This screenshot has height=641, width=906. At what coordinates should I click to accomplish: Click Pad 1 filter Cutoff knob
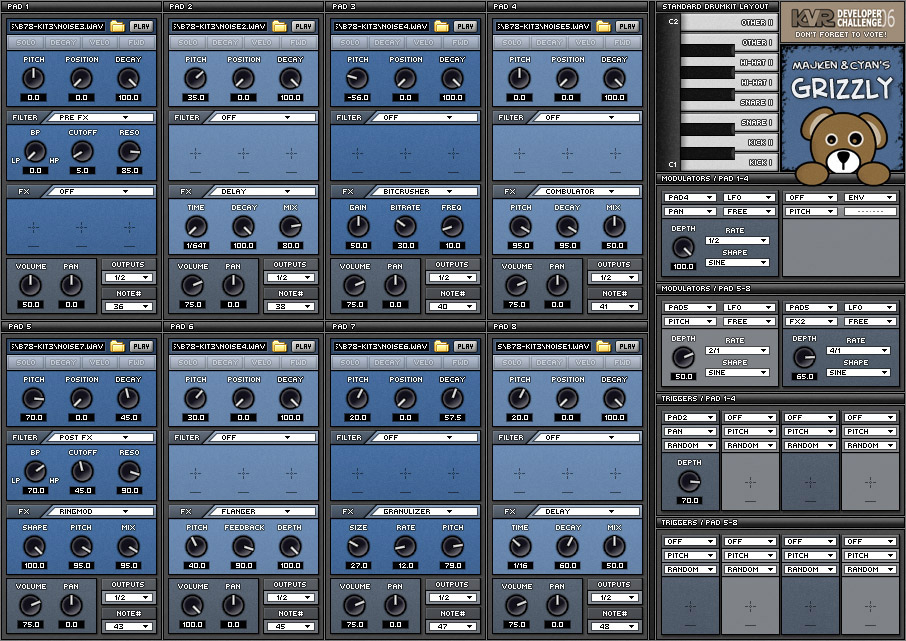tap(81, 152)
